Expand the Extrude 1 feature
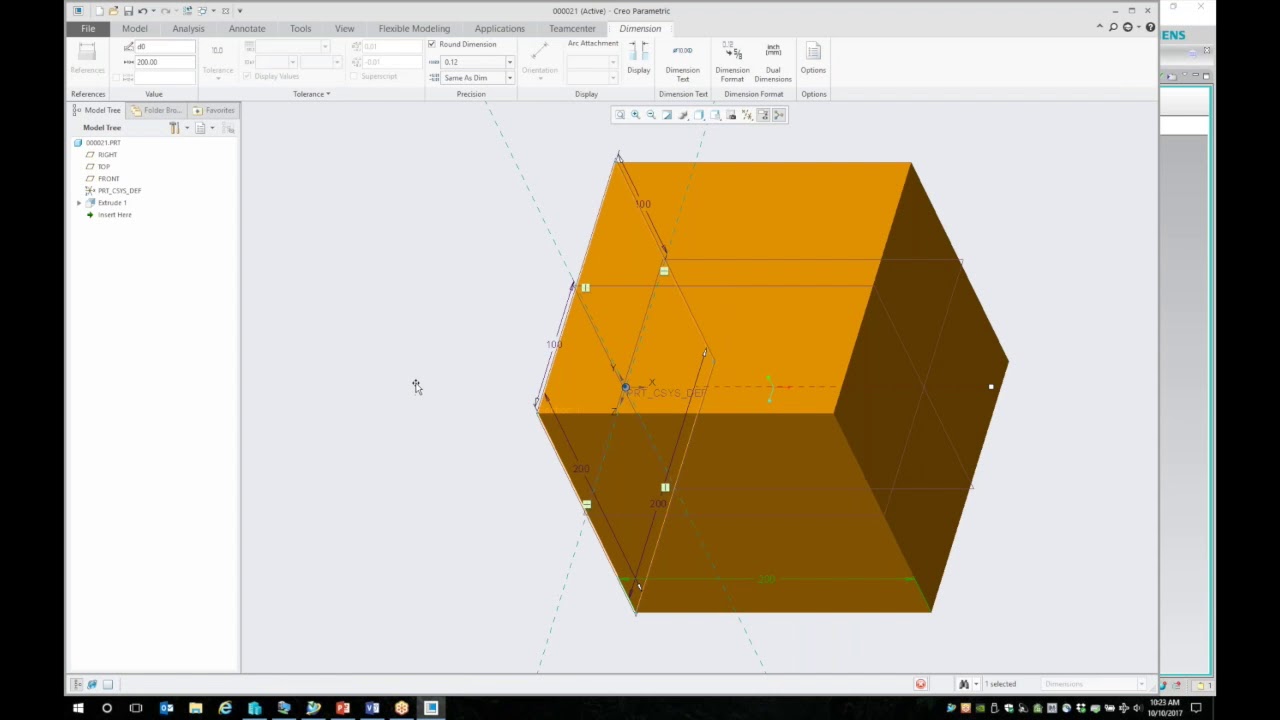Screen dimensions: 1280x720 point(79,203)
